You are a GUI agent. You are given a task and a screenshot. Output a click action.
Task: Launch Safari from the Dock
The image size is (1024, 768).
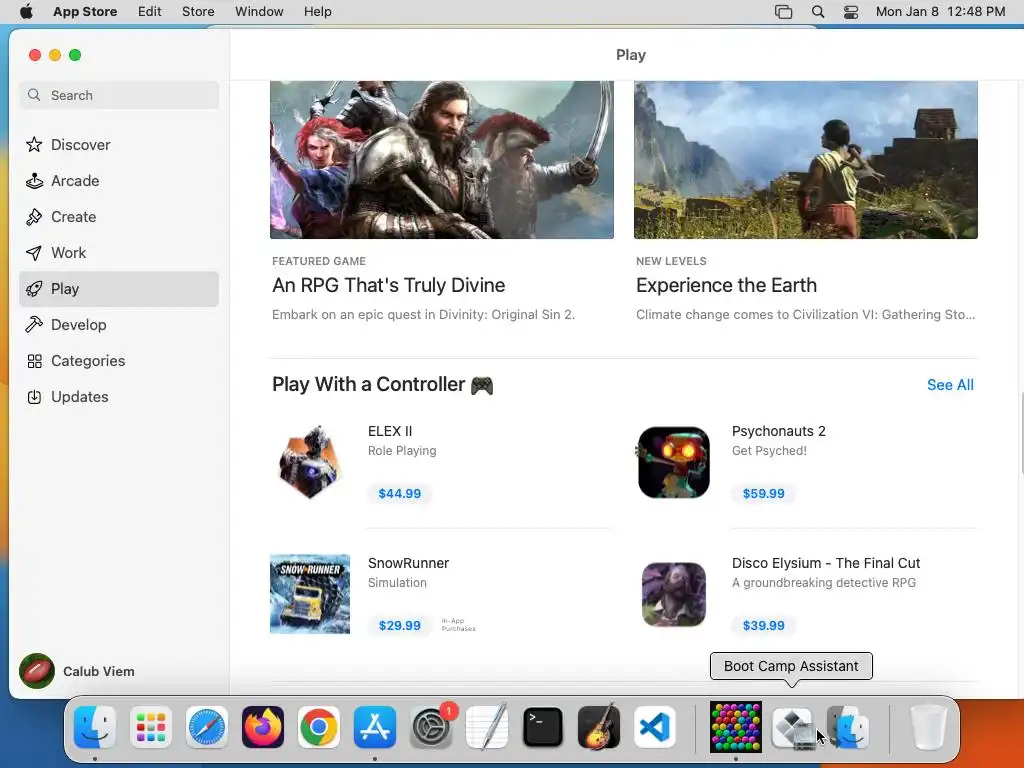click(207, 727)
